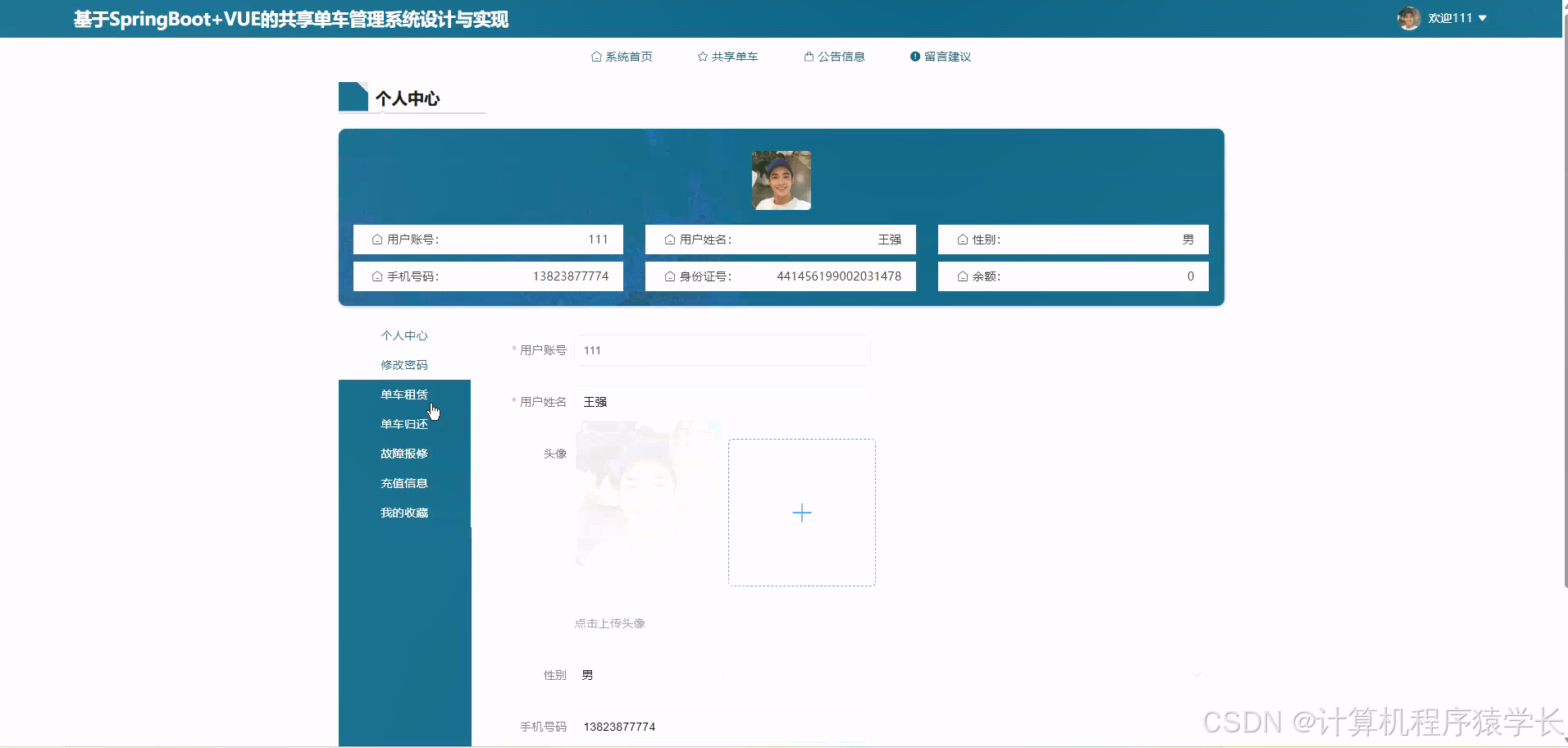Viewport: 1568px width, 748px height.
Task: Select 修改密码 in the sidebar
Action: click(403, 364)
